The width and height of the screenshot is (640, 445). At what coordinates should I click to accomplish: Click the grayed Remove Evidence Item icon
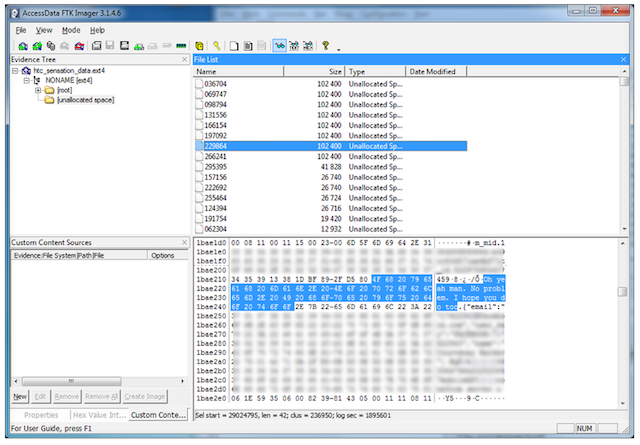[64, 46]
